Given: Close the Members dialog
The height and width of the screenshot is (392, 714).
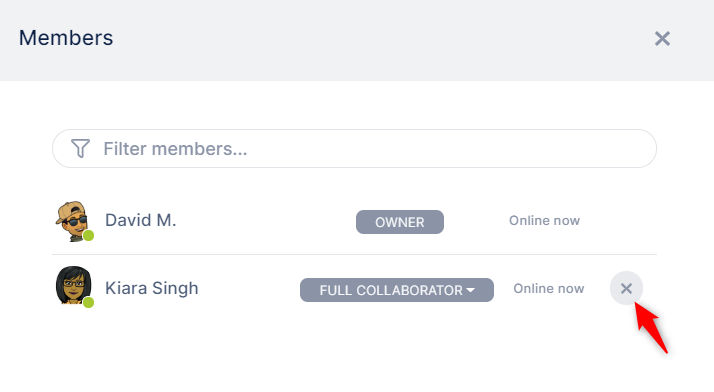Looking at the screenshot, I should 662,39.
